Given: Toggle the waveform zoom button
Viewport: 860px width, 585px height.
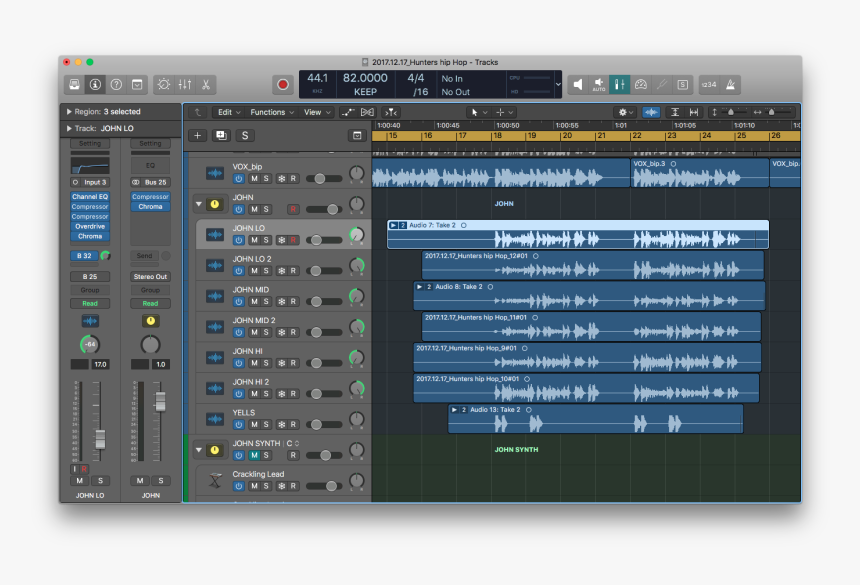Looking at the screenshot, I should pyautogui.click(x=651, y=112).
